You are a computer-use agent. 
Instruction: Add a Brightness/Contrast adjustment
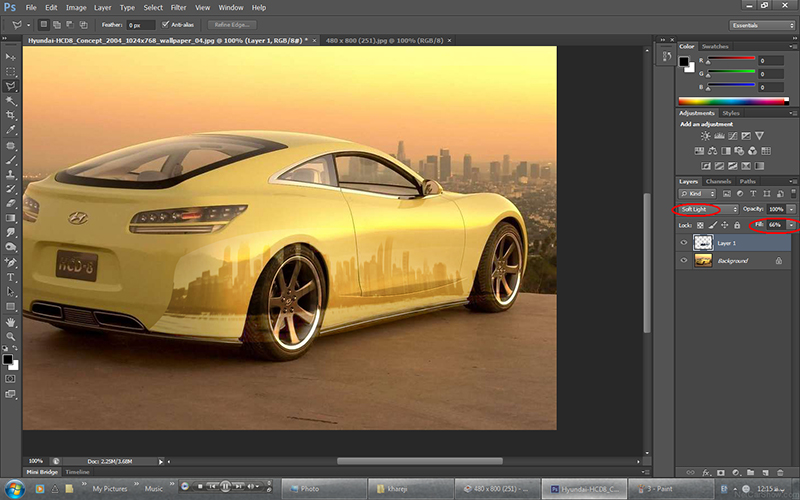pos(706,136)
